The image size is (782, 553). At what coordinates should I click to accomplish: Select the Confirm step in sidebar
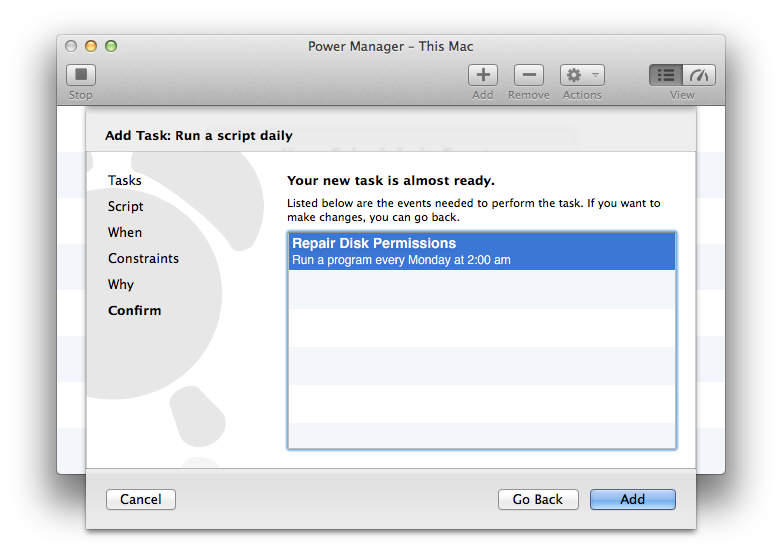(x=135, y=310)
